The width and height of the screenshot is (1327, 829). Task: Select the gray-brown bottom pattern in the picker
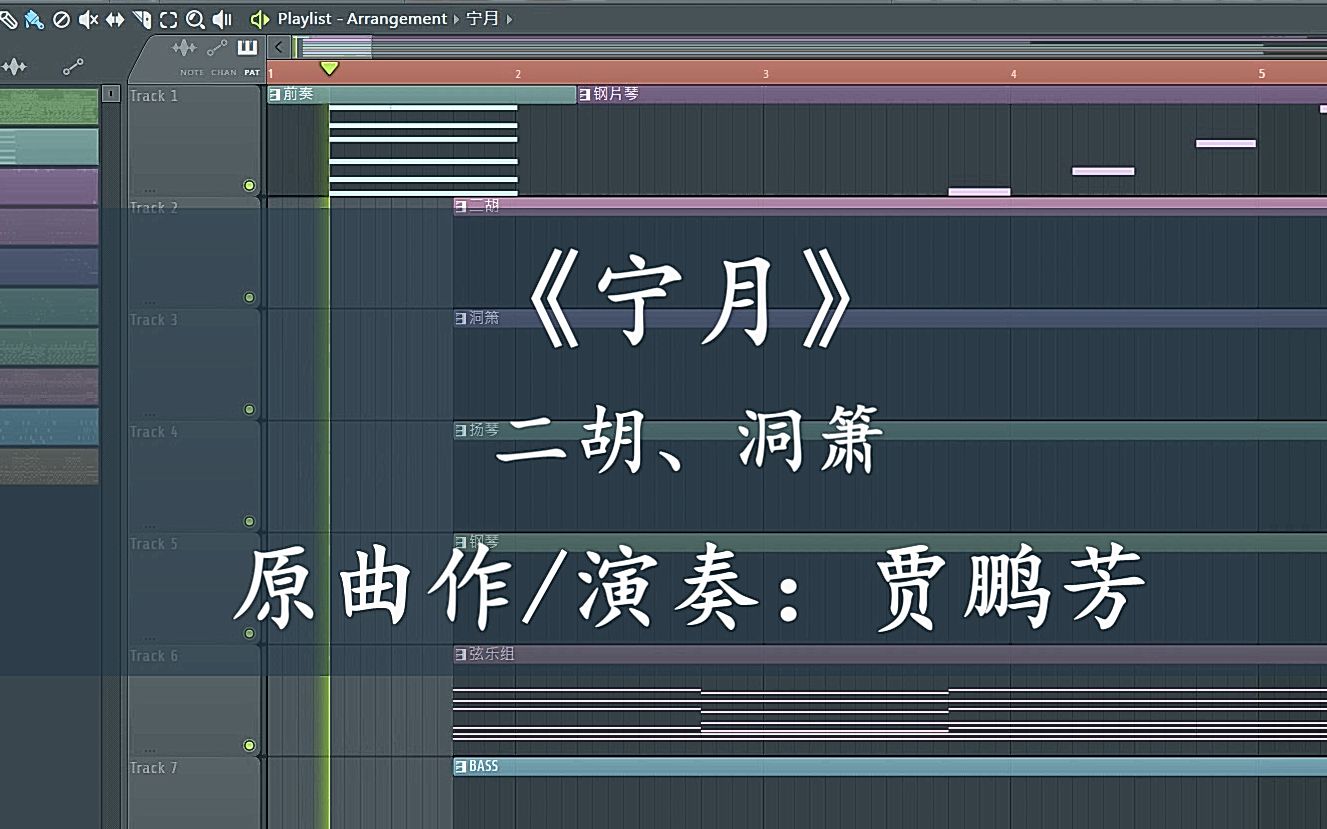(x=49, y=466)
